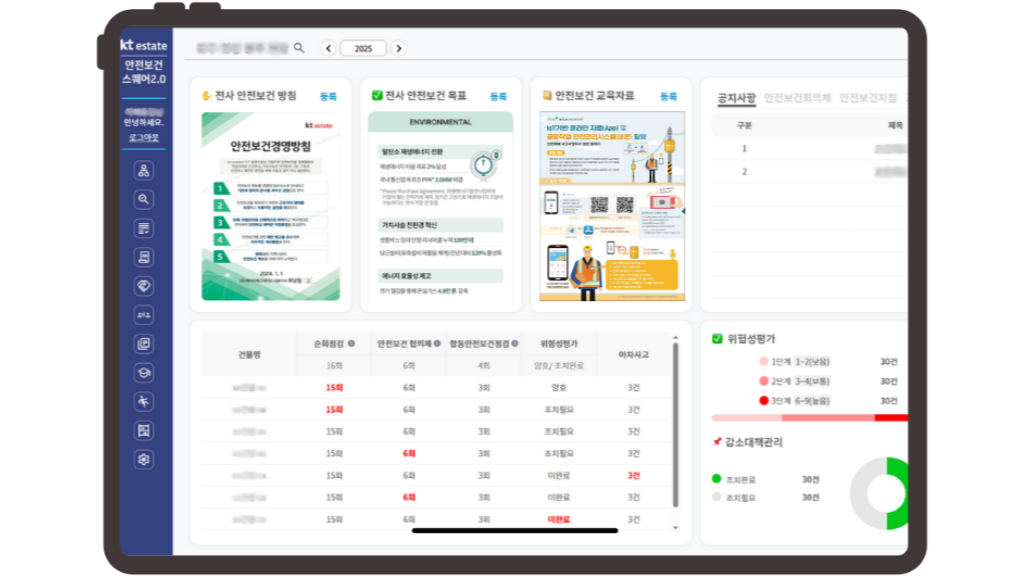Click the magnifier search icon in sidebar
The width and height of the screenshot is (1024, 576).
tap(144, 199)
